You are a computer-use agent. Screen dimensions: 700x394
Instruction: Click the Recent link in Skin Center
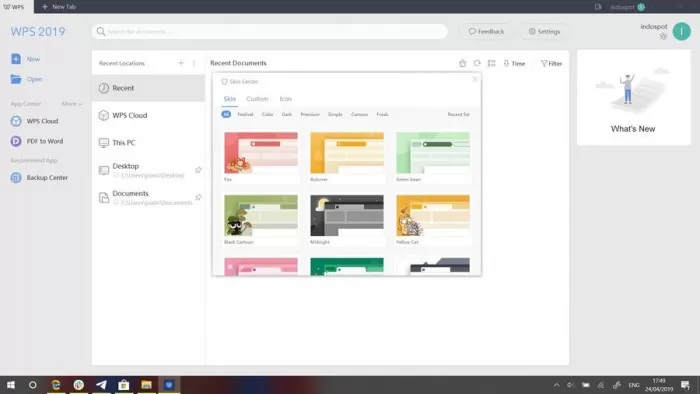(x=458, y=114)
